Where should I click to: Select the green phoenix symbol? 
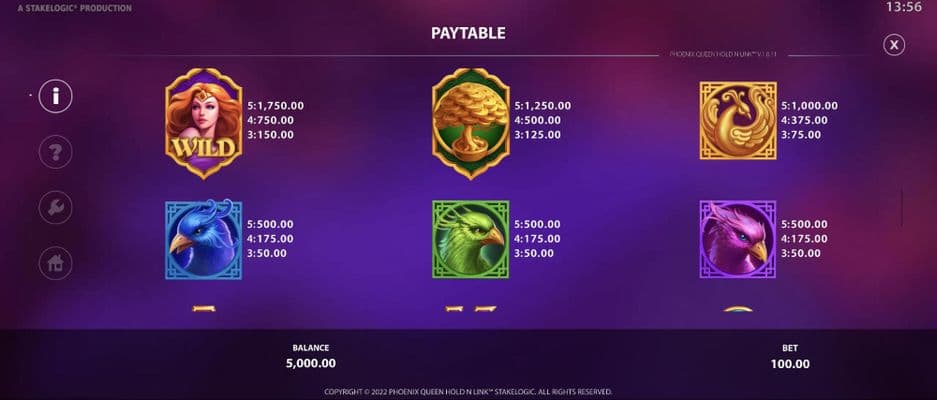point(471,240)
